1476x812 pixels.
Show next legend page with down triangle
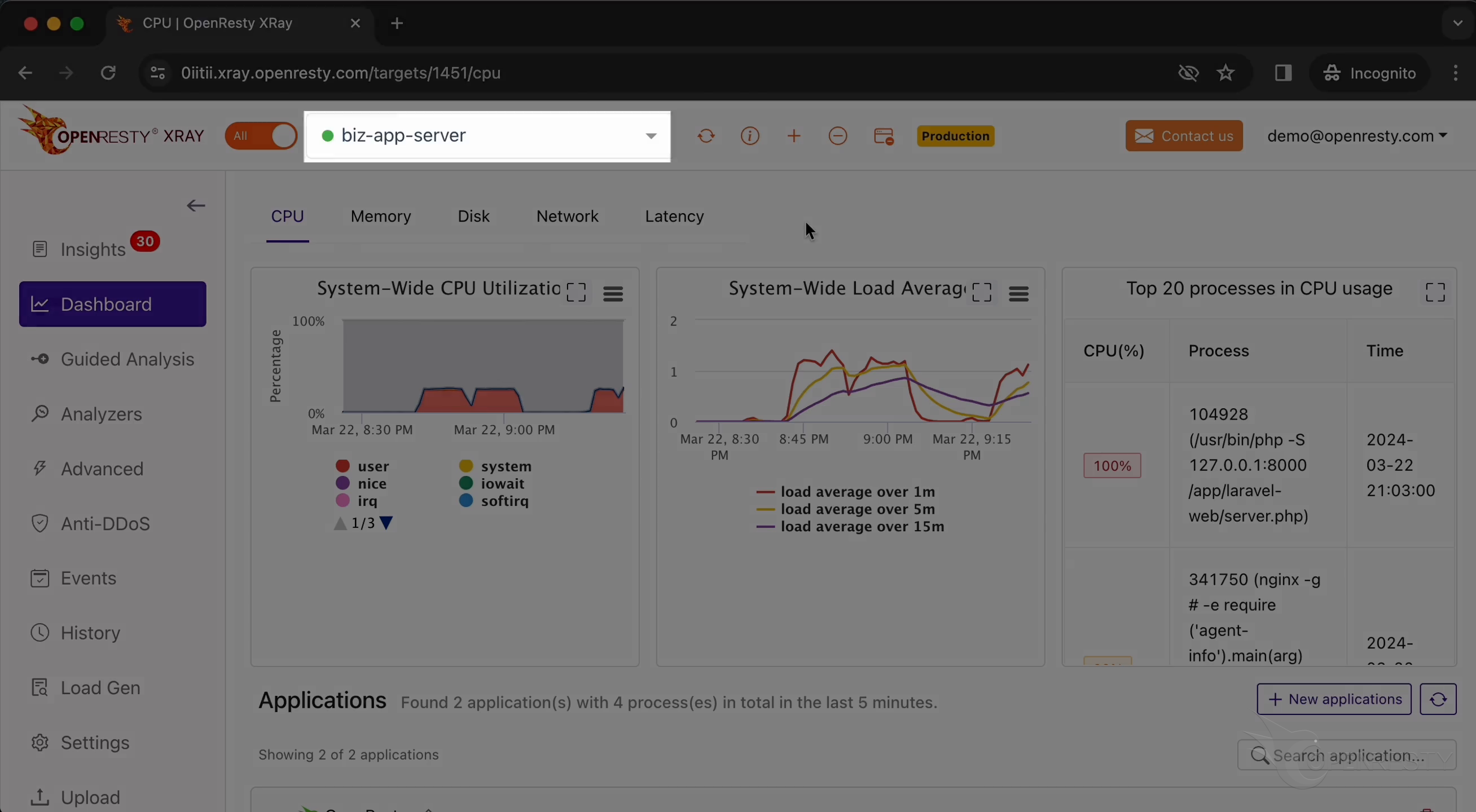click(386, 523)
